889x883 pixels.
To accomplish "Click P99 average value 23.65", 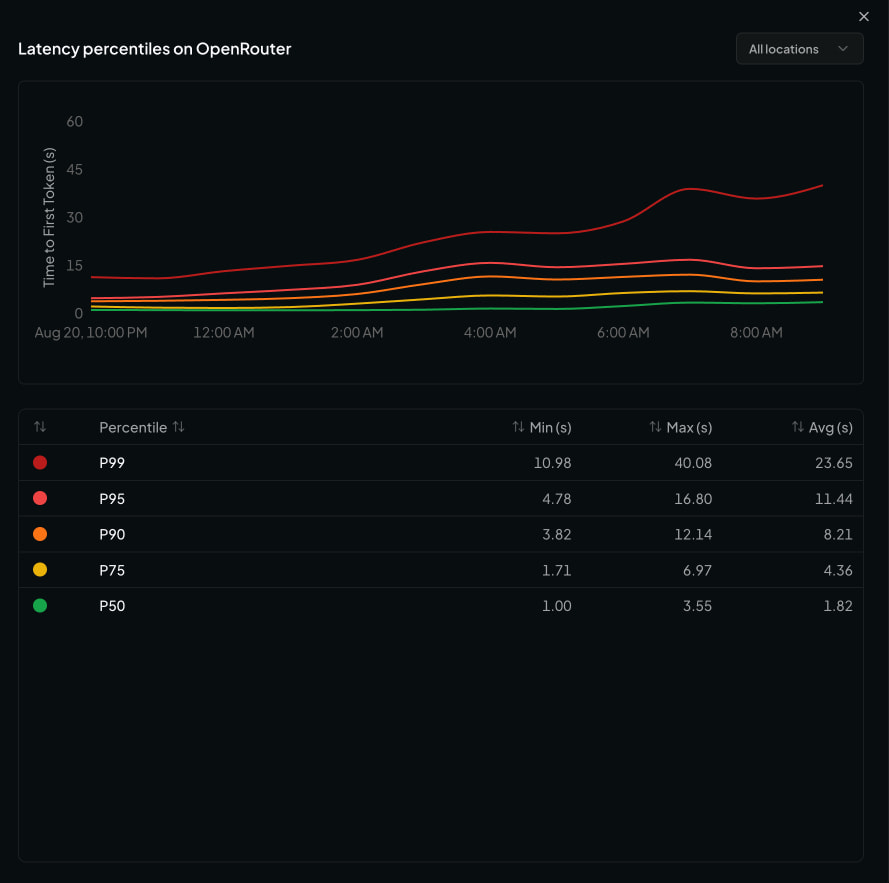I will click(x=833, y=463).
